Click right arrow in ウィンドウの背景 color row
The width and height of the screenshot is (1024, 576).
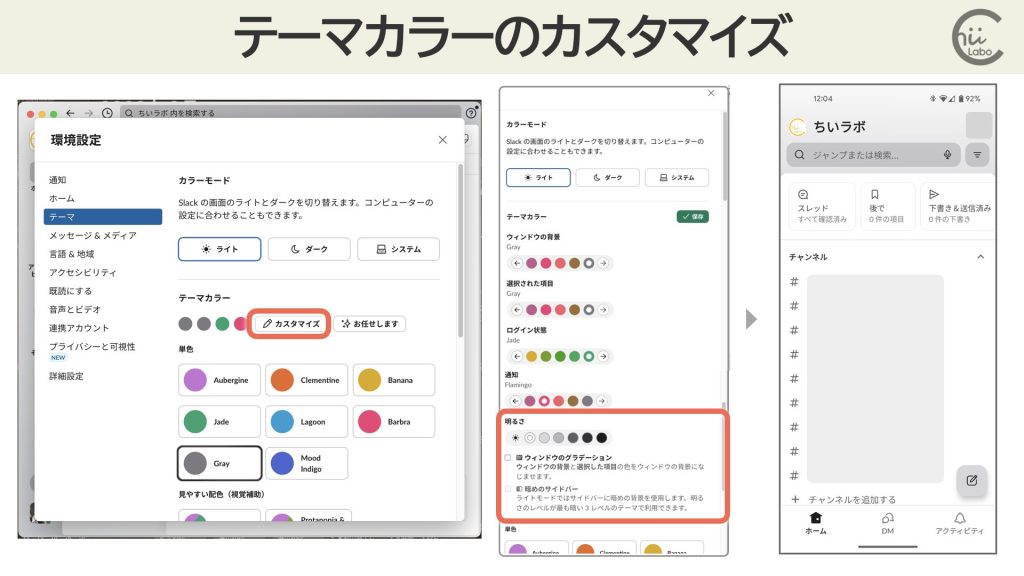pyautogui.click(x=603, y=263)
